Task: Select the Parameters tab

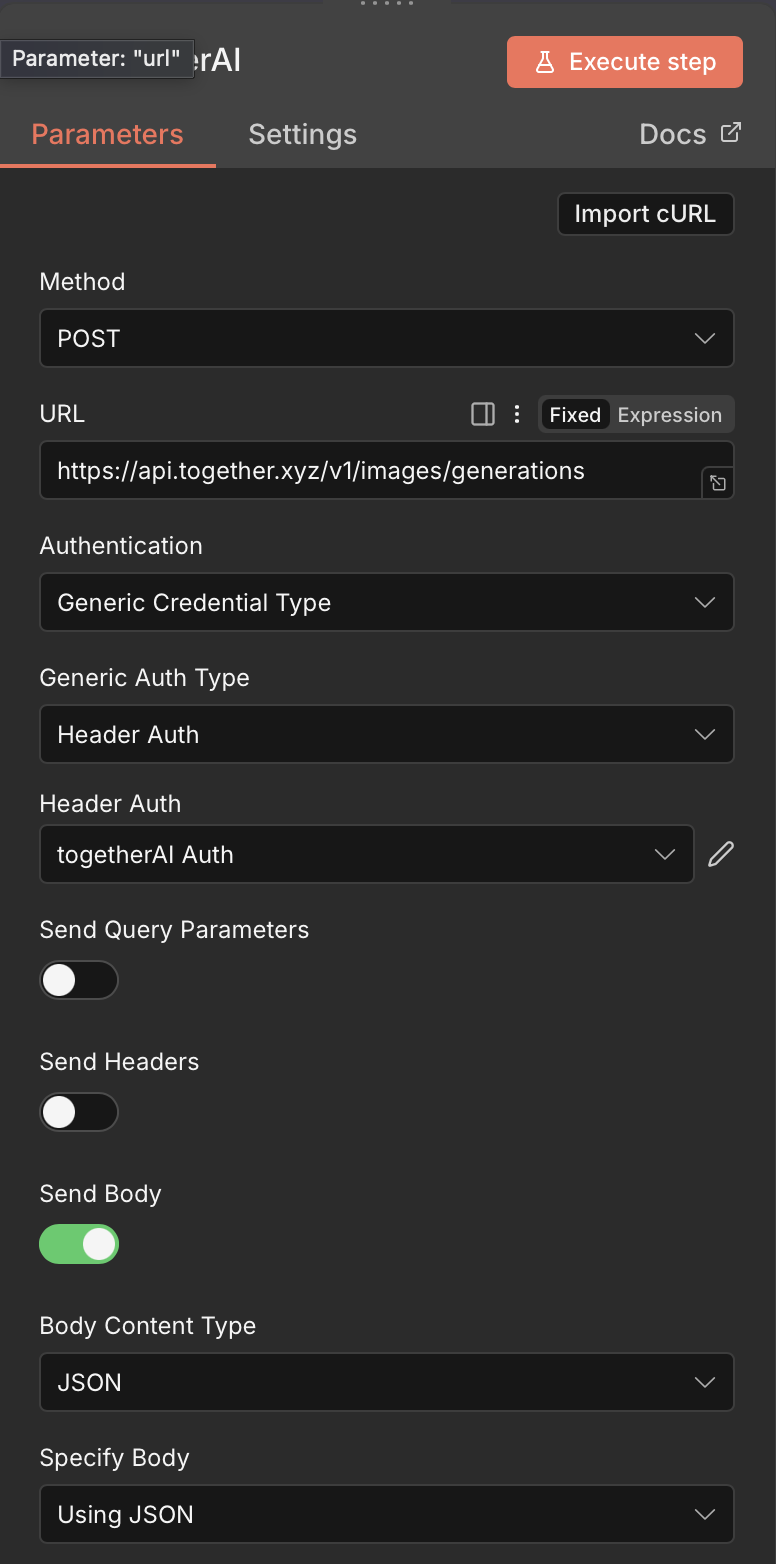Action: pyautogui.click(x=107, y=134)
